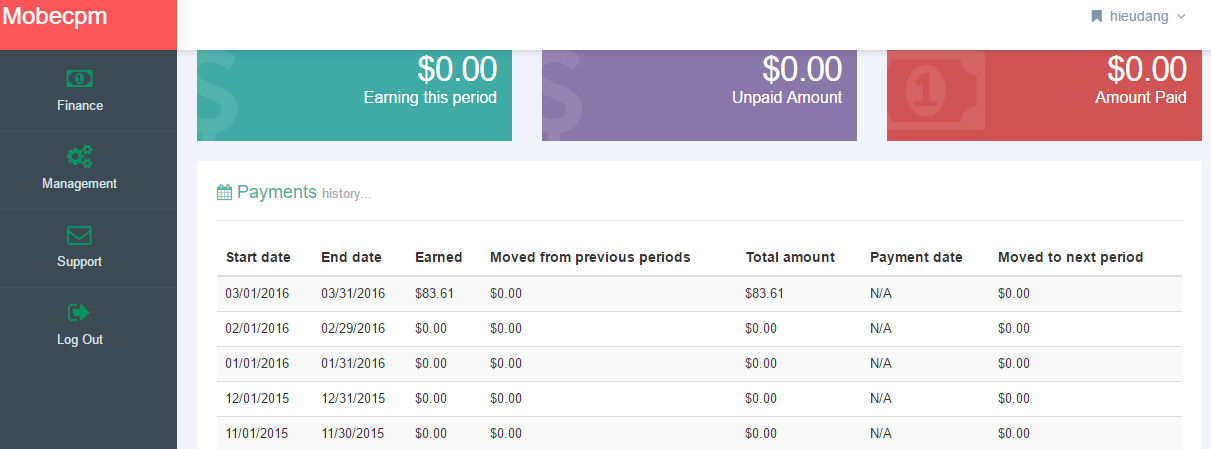Click the Payment date column header

pyautogui.click(x=916, y=257)
